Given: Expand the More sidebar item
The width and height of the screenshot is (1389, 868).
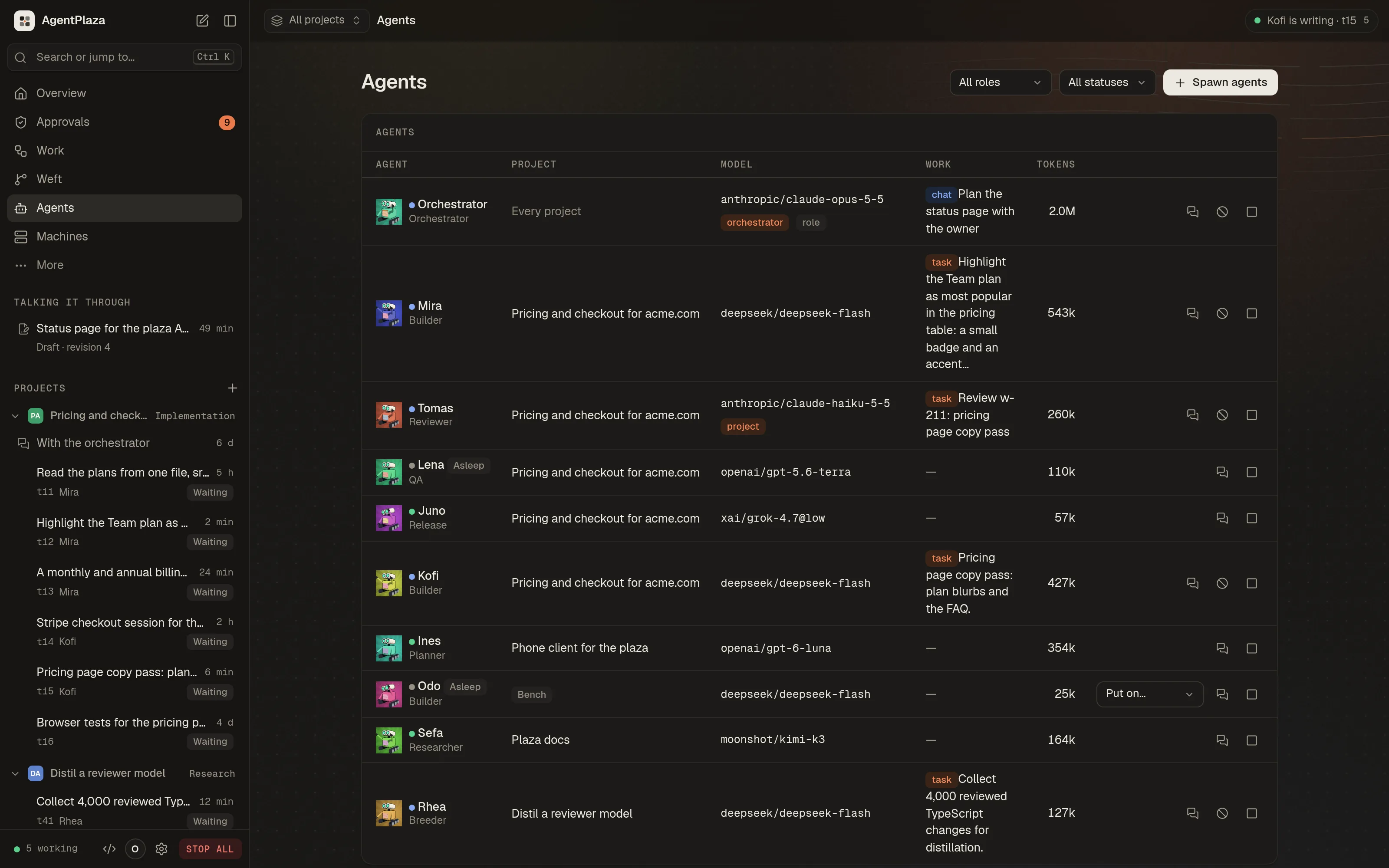Looking at the screenshot, I should (124, 265).
